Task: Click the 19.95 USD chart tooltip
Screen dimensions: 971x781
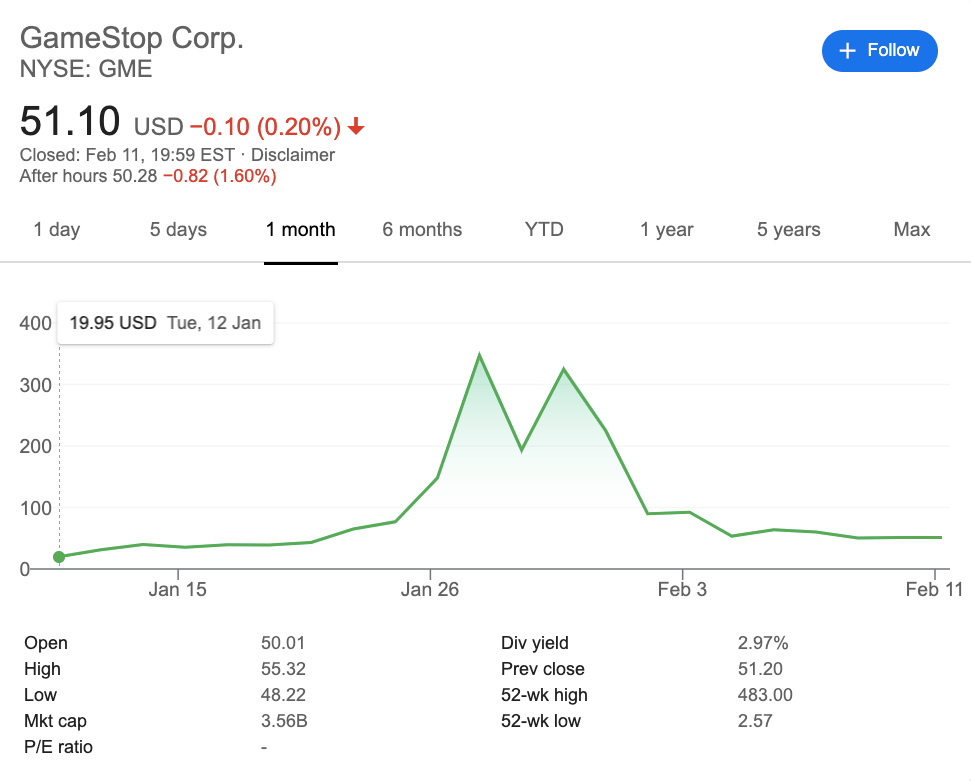Action: [x=165, y=322]
